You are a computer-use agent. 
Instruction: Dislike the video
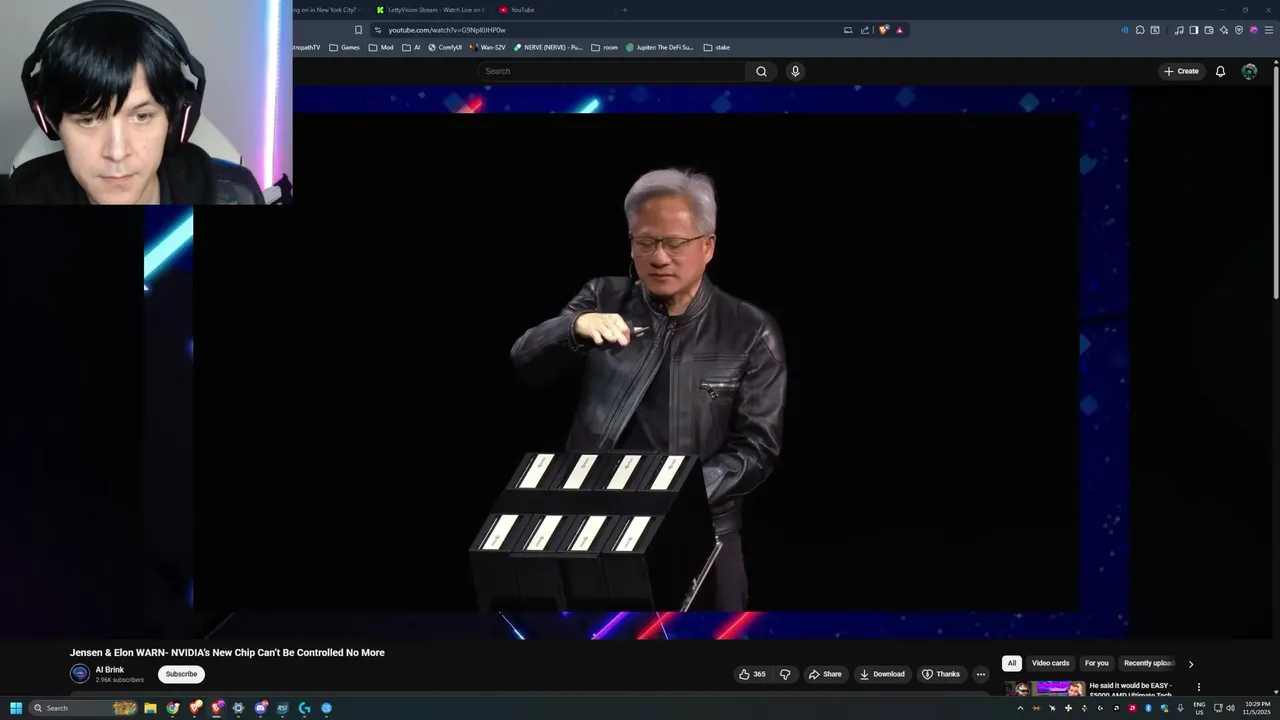pyautogui.click(x=785, y=674)
